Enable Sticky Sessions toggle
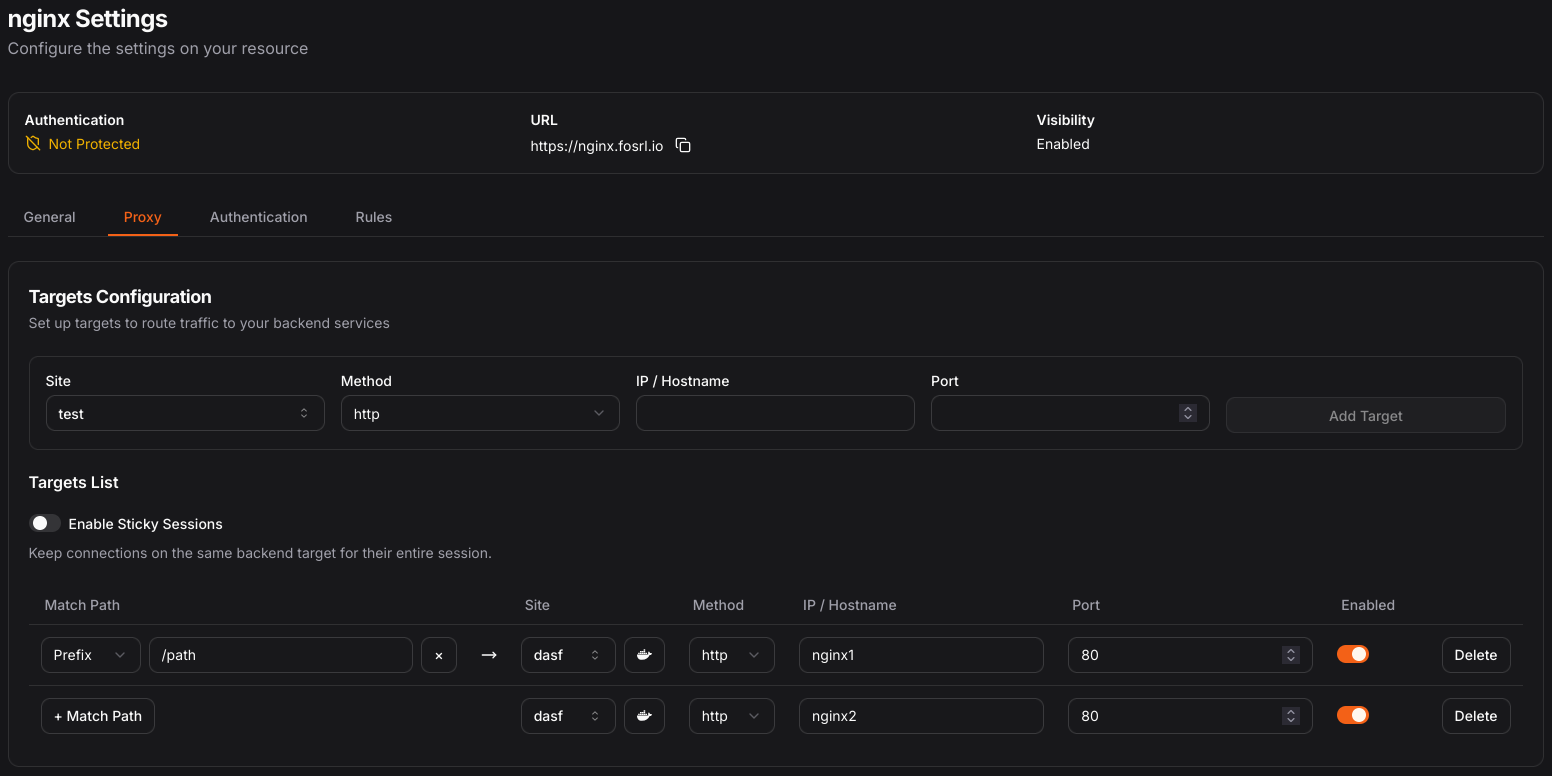Image resolution: width=1552 pixels, height=776 pixels. click(45, 524)
